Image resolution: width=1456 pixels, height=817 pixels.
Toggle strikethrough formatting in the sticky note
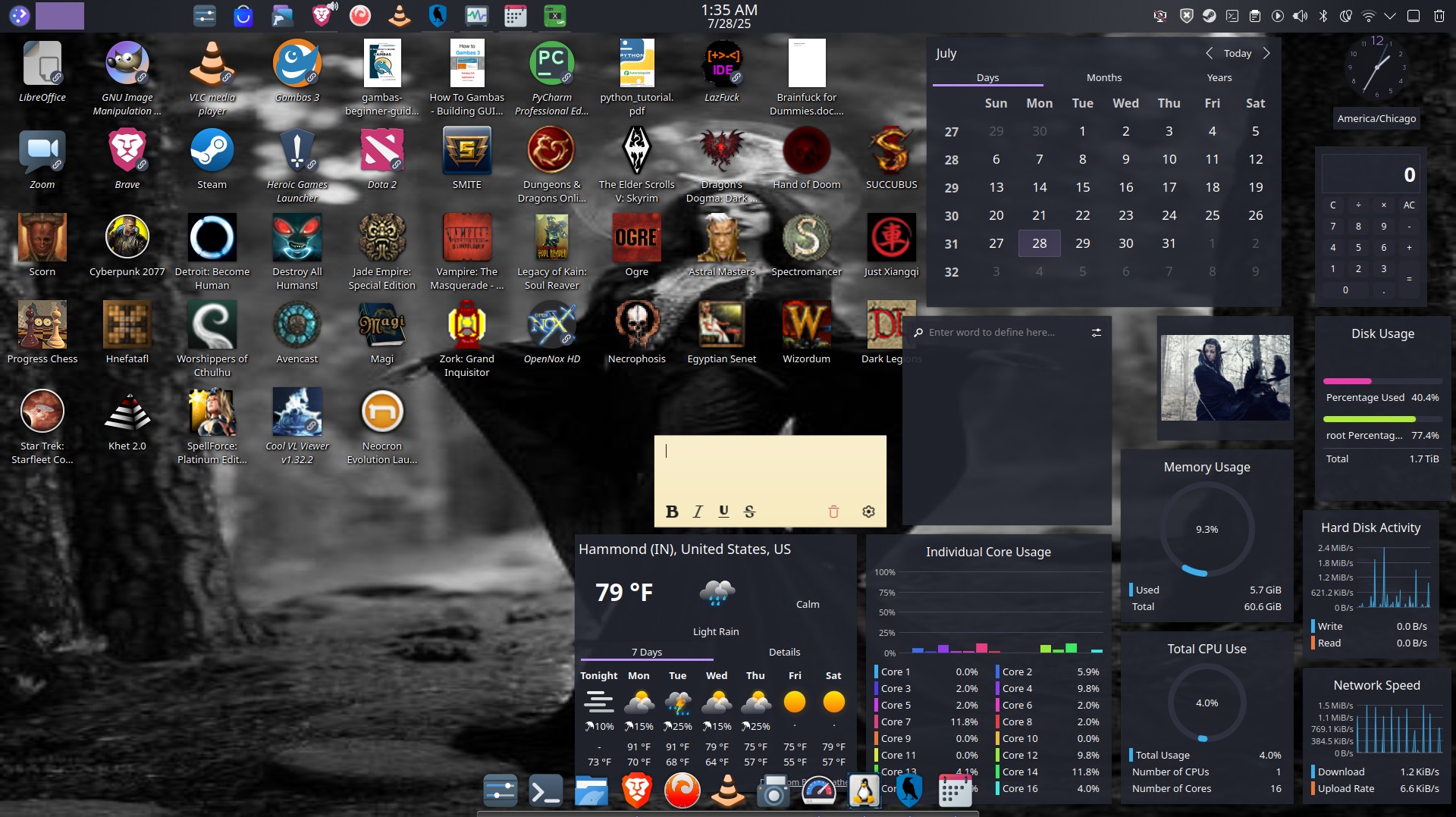click(749, 512)
